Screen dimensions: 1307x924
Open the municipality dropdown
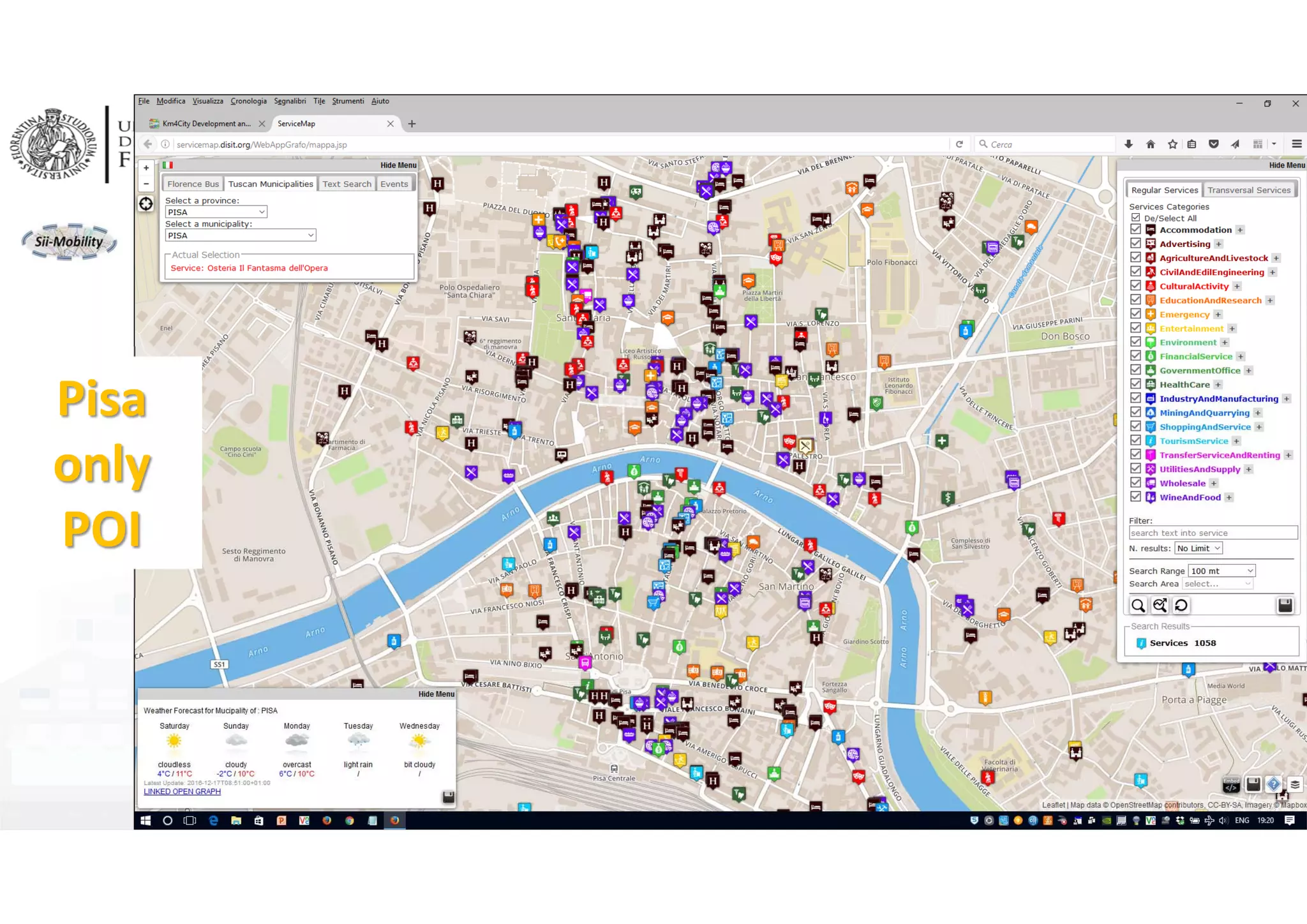pos(240,235)
